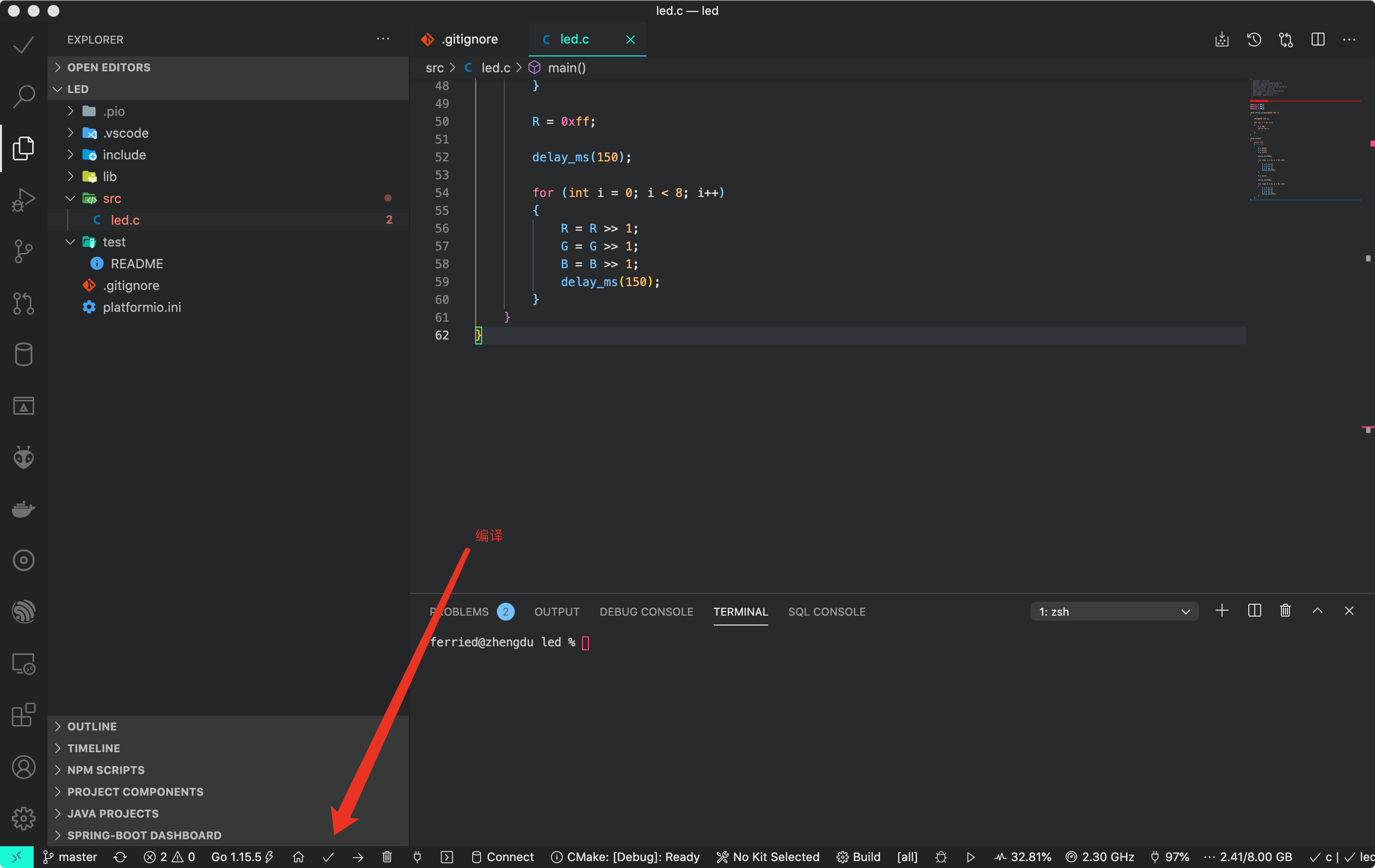Expand the OUTLINE section

point(228,726)
